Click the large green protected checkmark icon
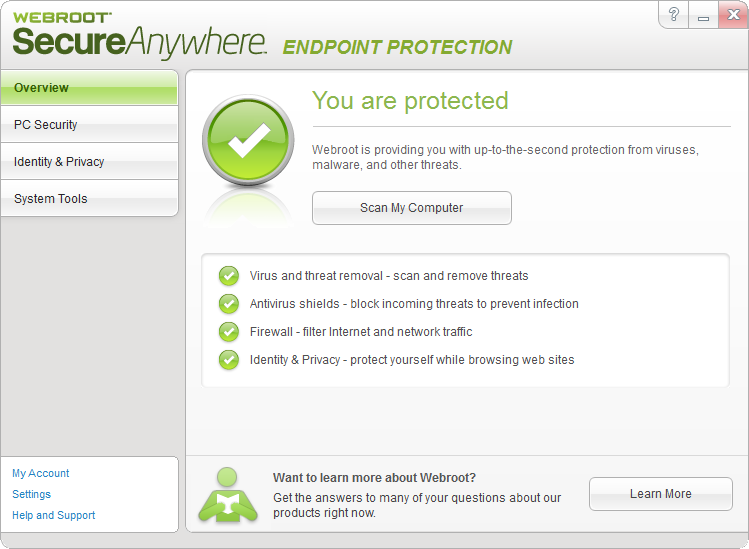The width and height of the screenshot is (749, 549). click(247, 145)
